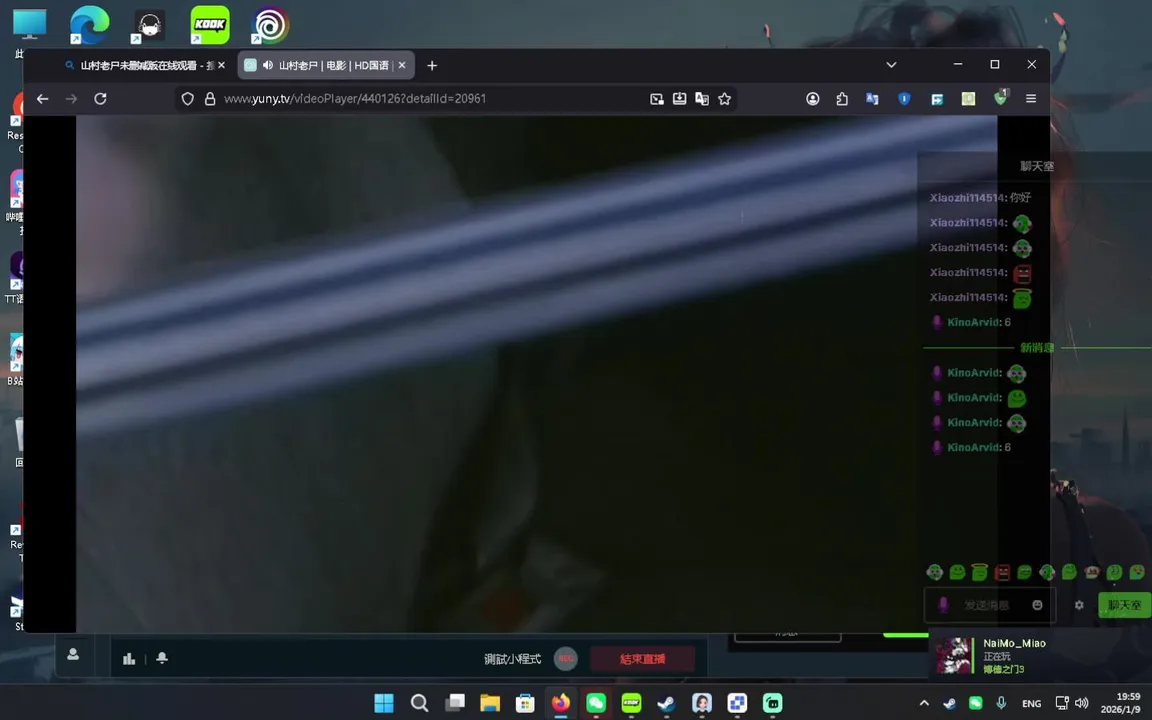This screenshot has width=1152, height=720.
Task: Open the shield tracking protection icon
Action: click(x=187, y=98)
